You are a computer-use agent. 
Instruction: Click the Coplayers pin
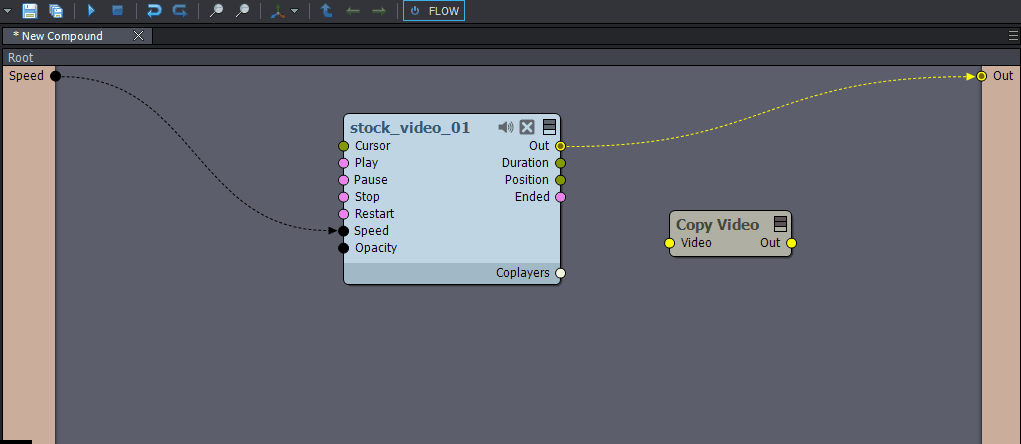(560, 273)
